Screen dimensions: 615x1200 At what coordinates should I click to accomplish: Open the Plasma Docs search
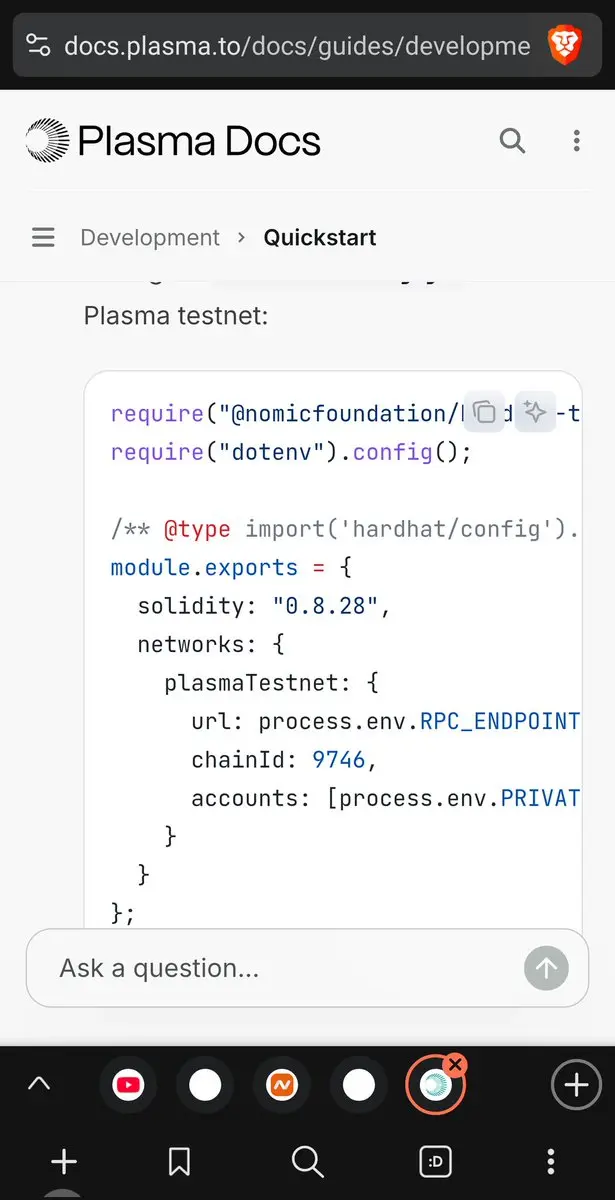(x=512, y=141)
